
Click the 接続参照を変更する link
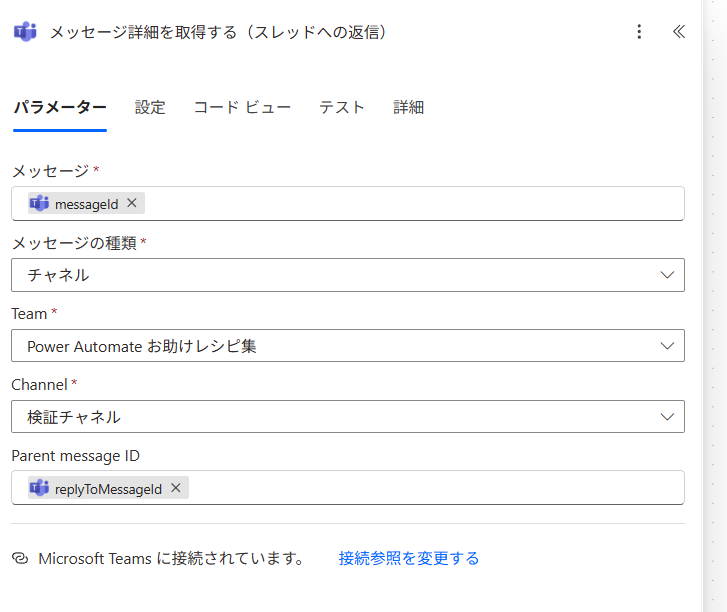point(408,558)
